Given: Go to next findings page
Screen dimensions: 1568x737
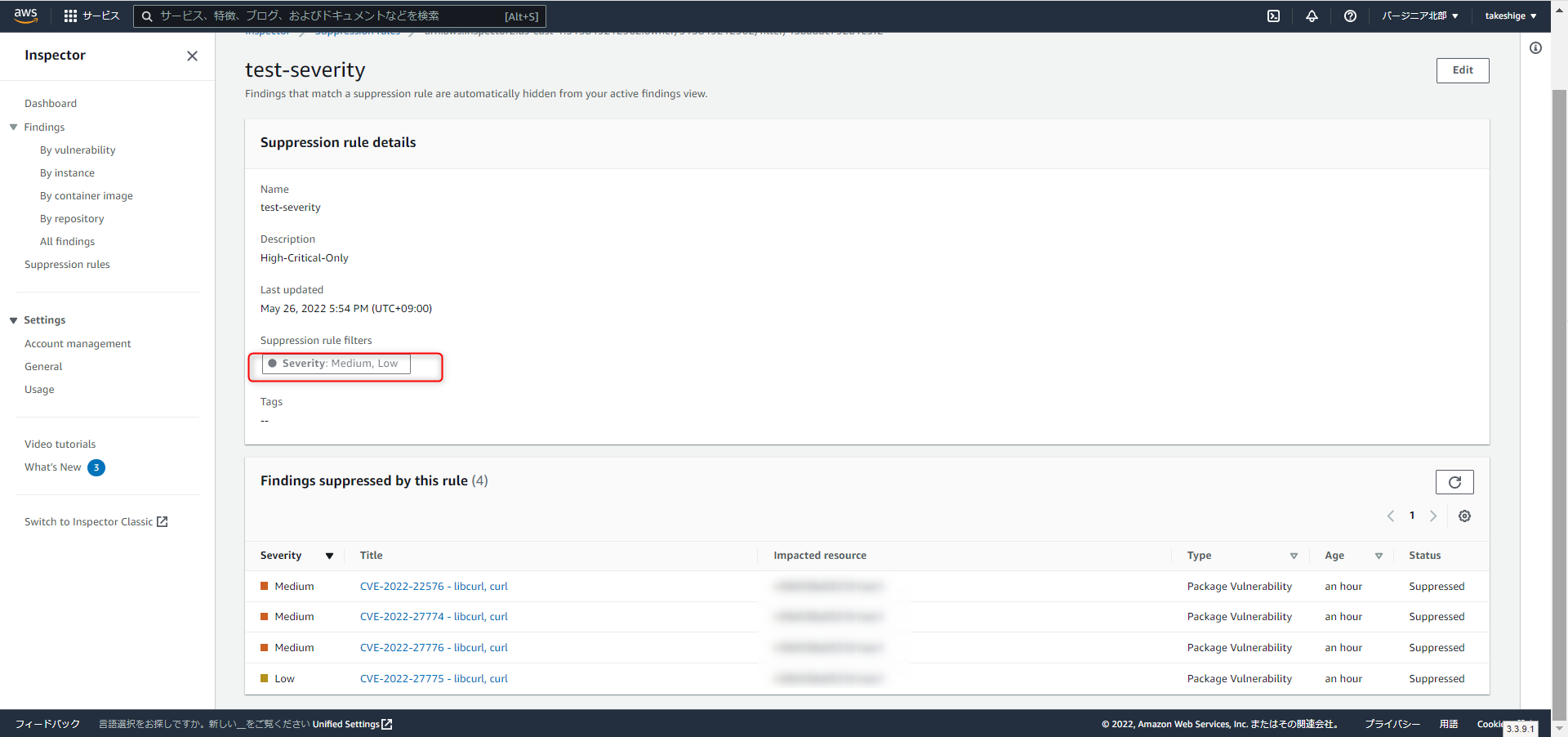Looking at the screenshot, I should pos(1432,516).
